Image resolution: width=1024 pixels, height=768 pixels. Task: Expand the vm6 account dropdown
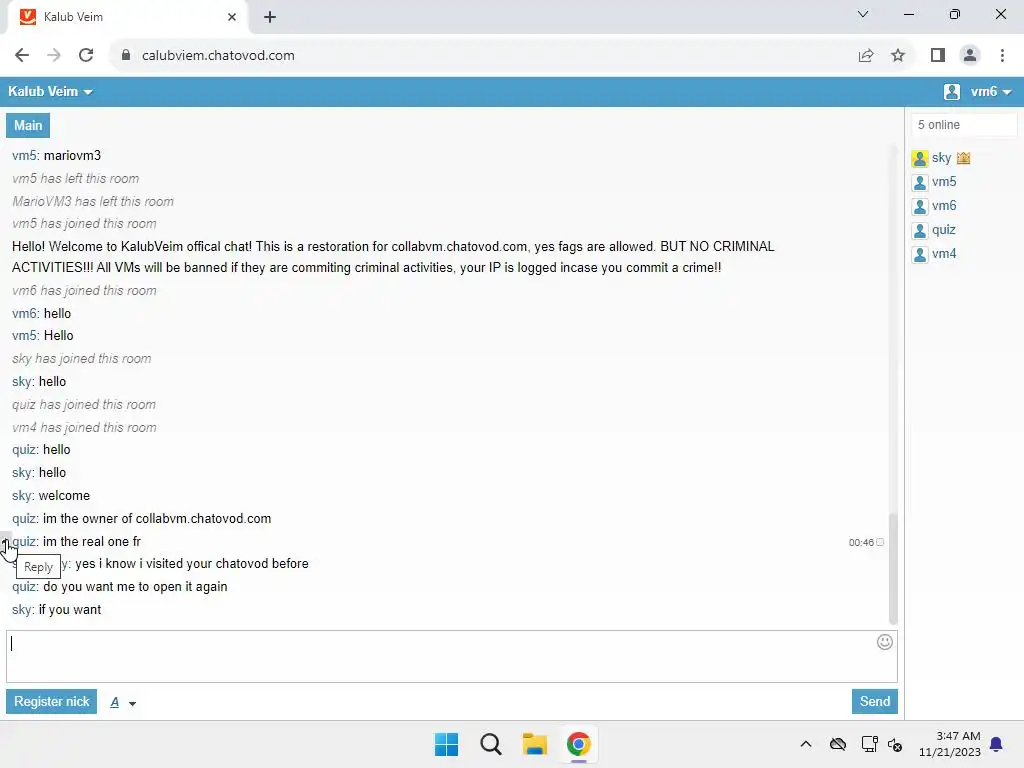991,91
